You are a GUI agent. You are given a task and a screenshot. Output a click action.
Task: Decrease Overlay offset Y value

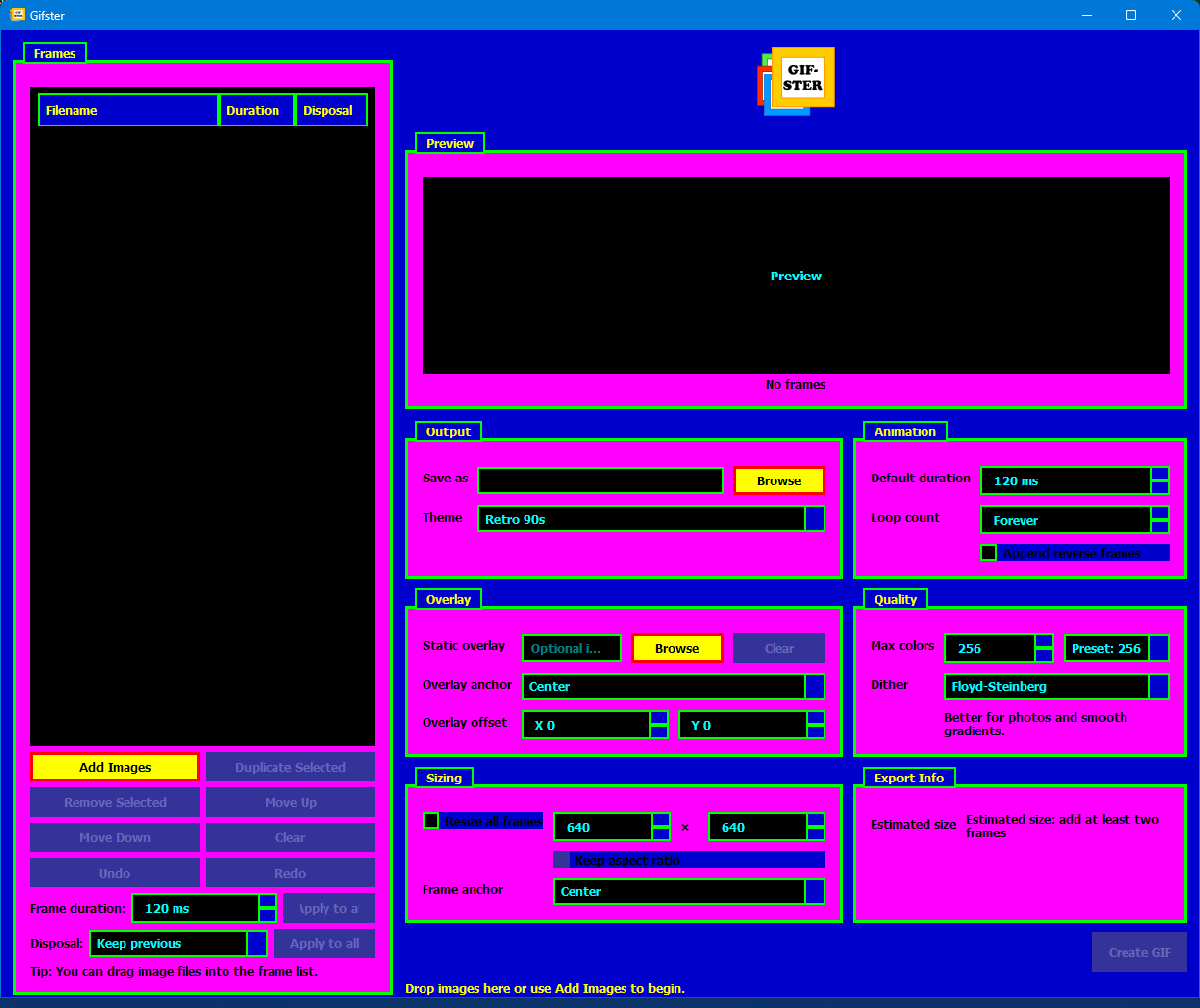click(x=816, y=731)
